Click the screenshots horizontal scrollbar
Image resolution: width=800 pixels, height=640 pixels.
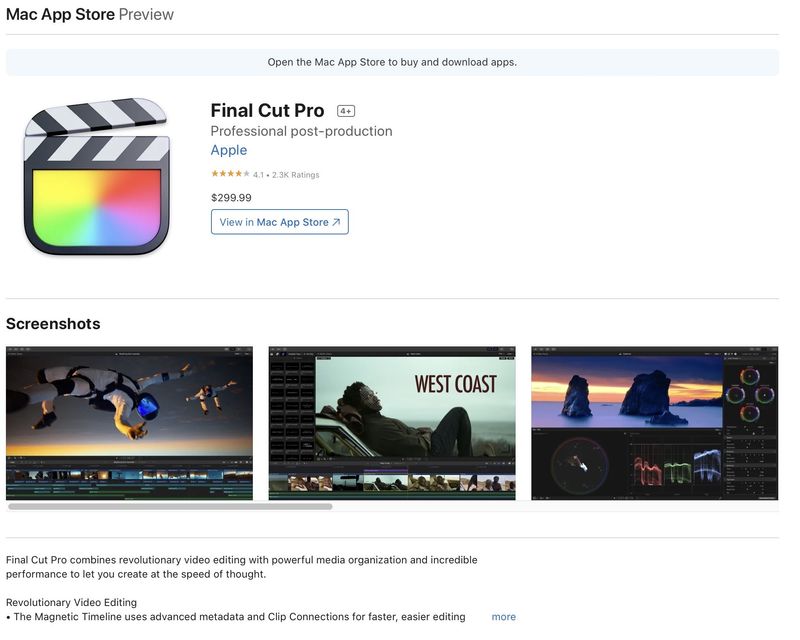[170, 506]
